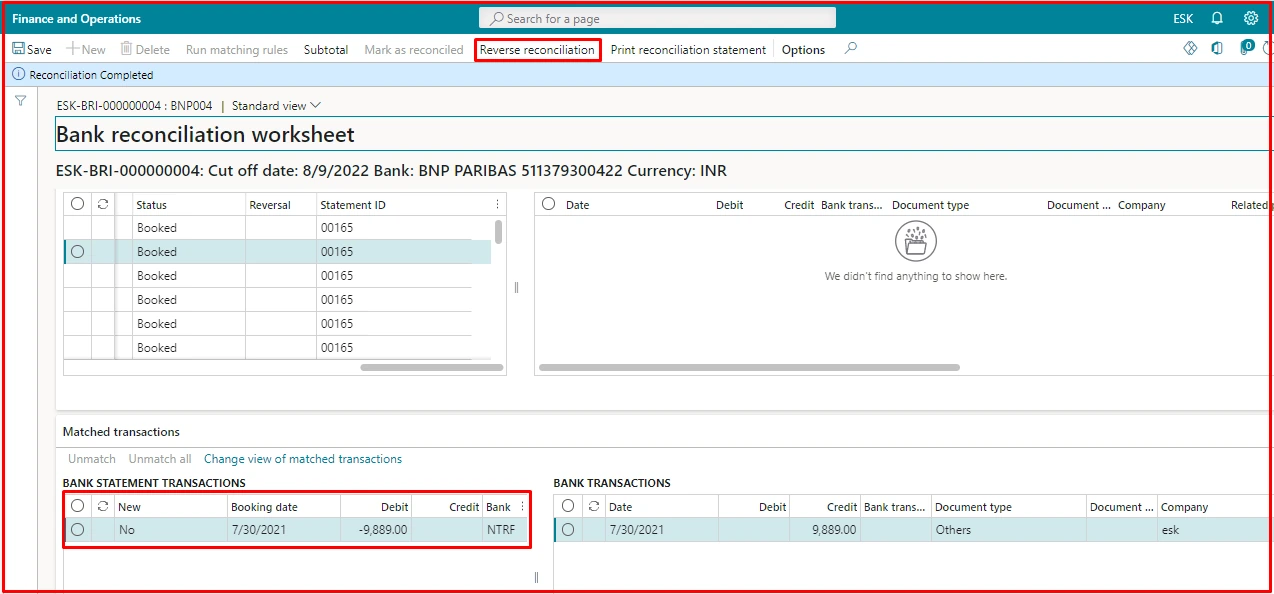Screen dimensions: 1274x594
Task: Click Finance and Operations title
Action: 77,19
